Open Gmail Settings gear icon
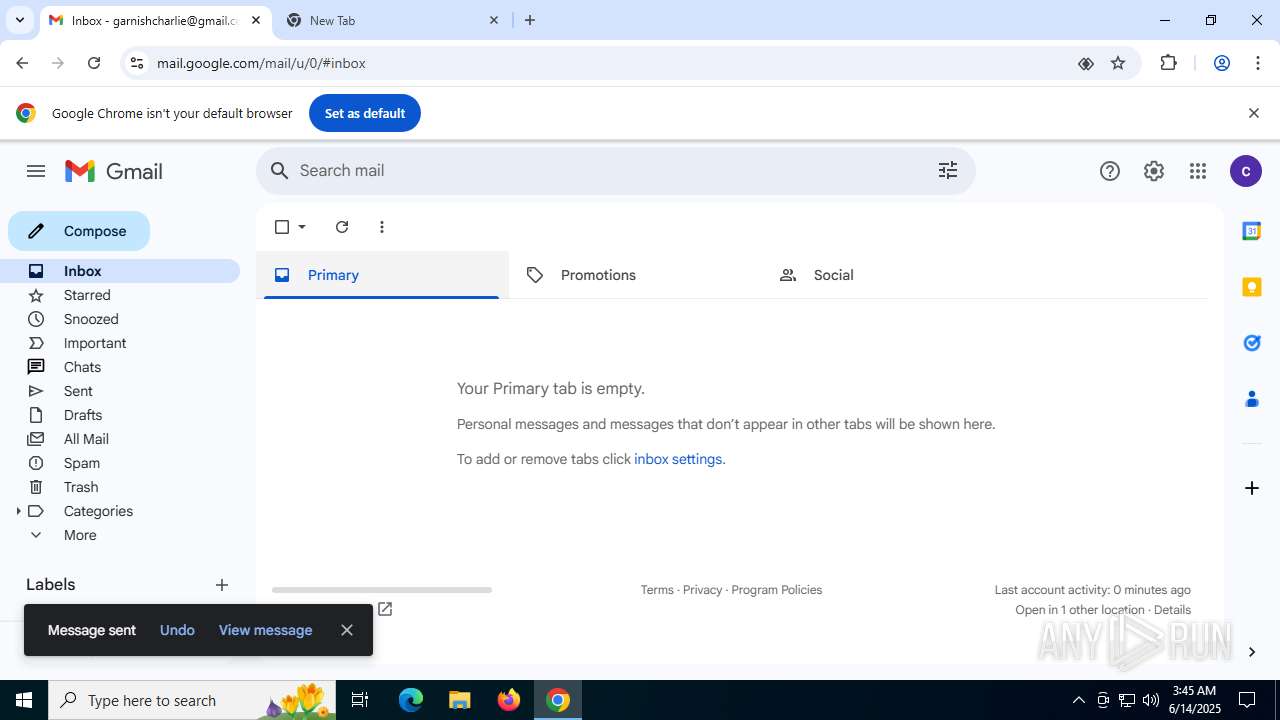Screen dimensions: 1280x720 click(1154, 171)
